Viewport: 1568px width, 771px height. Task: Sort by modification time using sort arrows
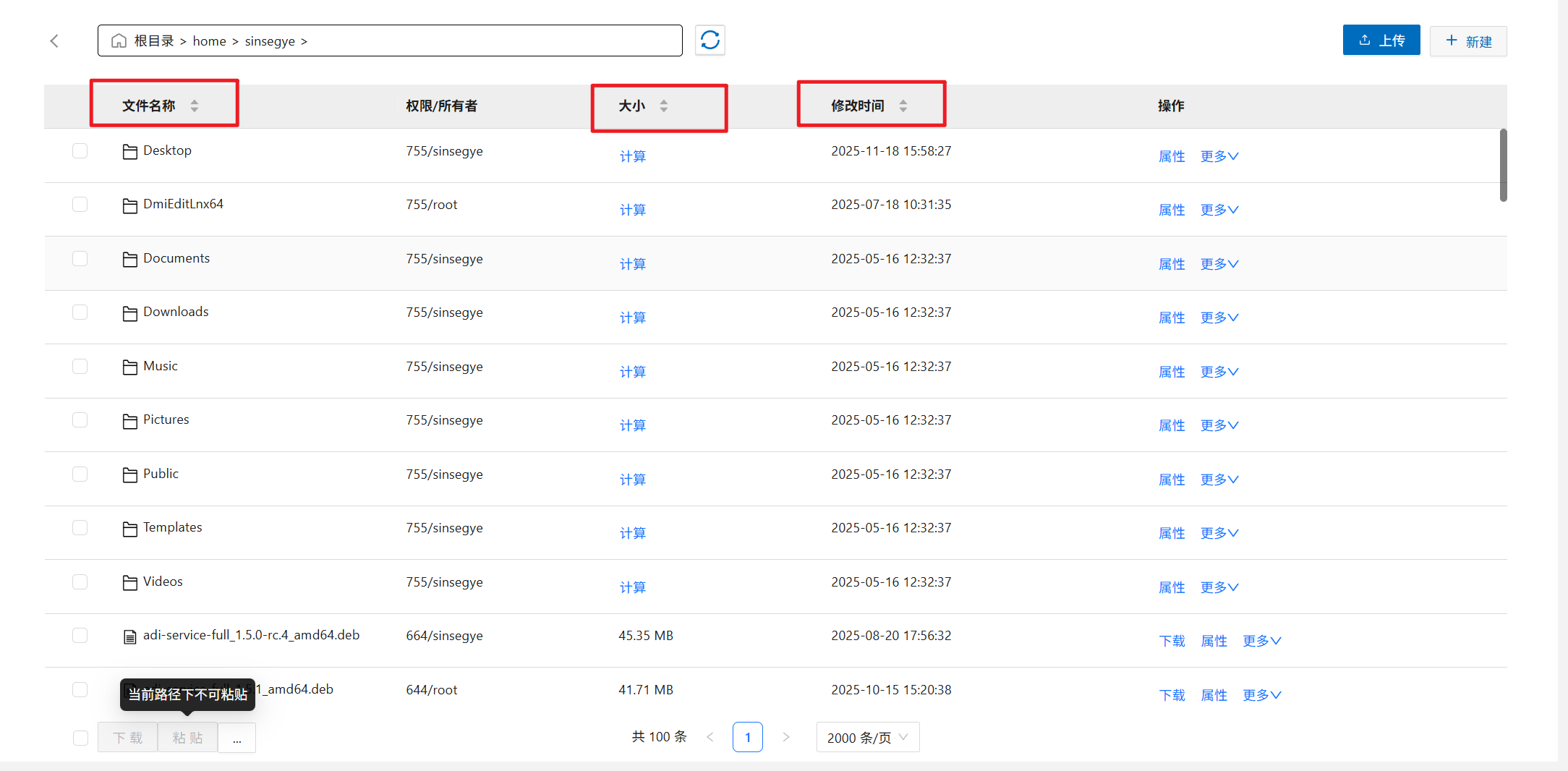903,106
